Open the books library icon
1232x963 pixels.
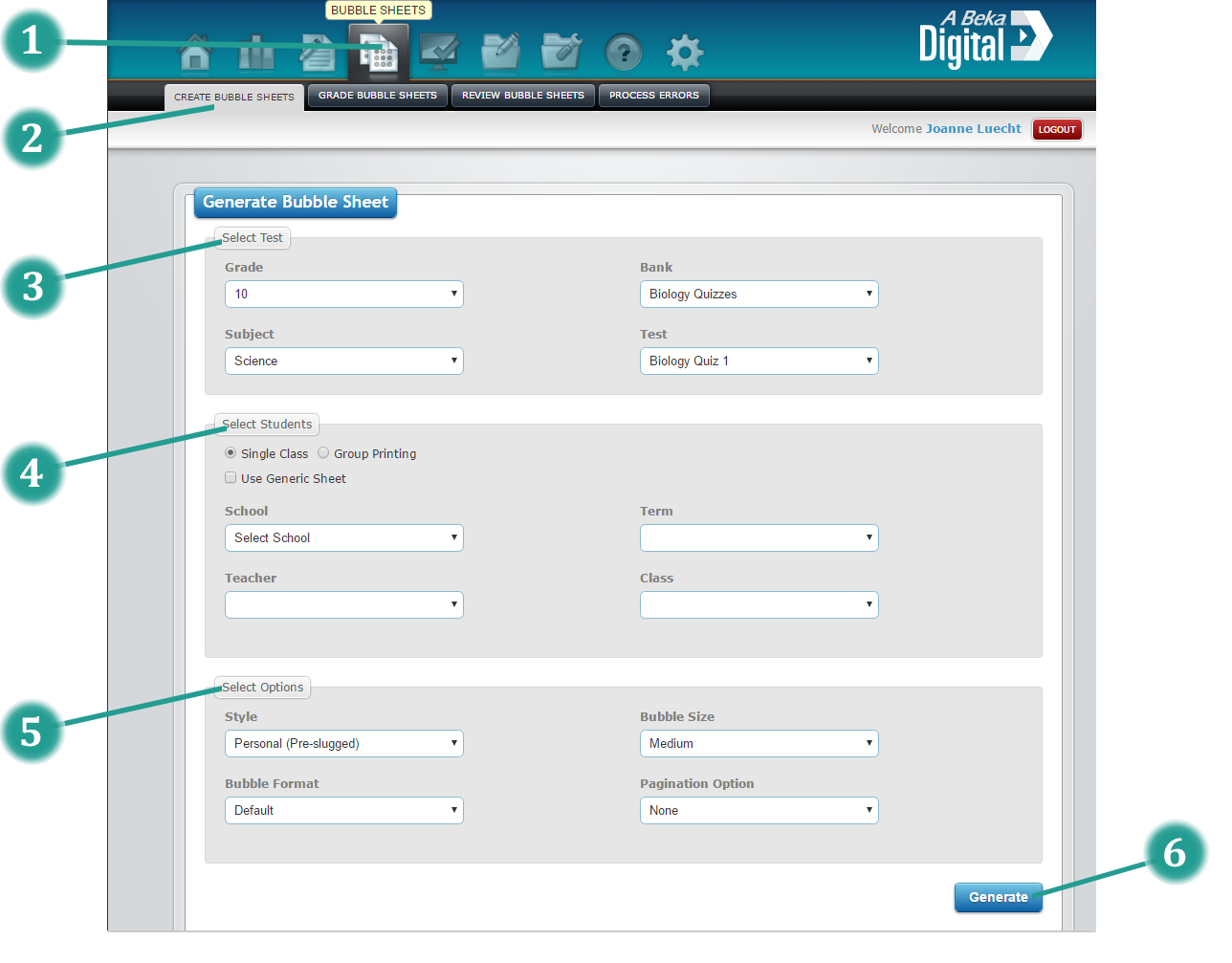click(x=255, y=53)
